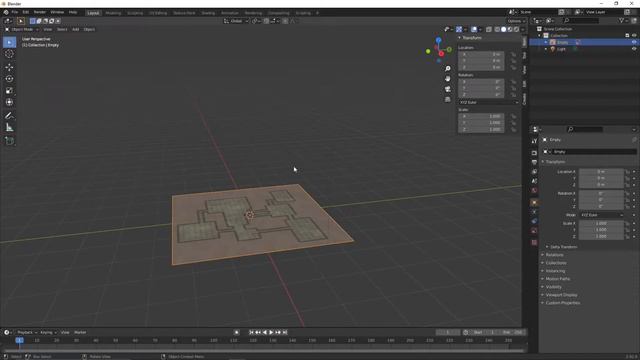Toggle viewport gizmos button
This screenshot has height=360, width=640.
(459, 29)
